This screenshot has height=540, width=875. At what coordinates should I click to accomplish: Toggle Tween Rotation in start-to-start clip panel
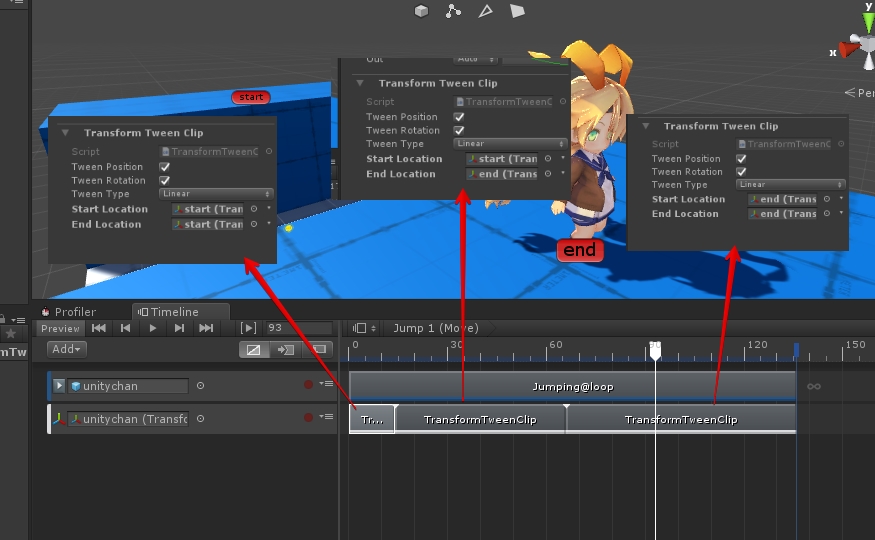pos(165,180)
